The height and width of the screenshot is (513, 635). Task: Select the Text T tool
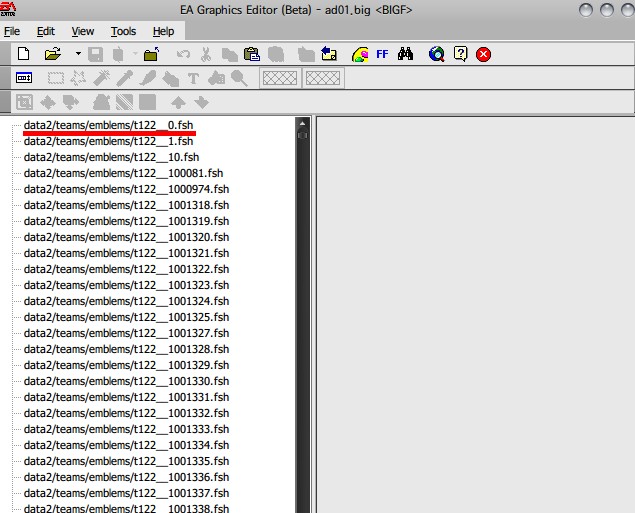[x=194, y=79]
